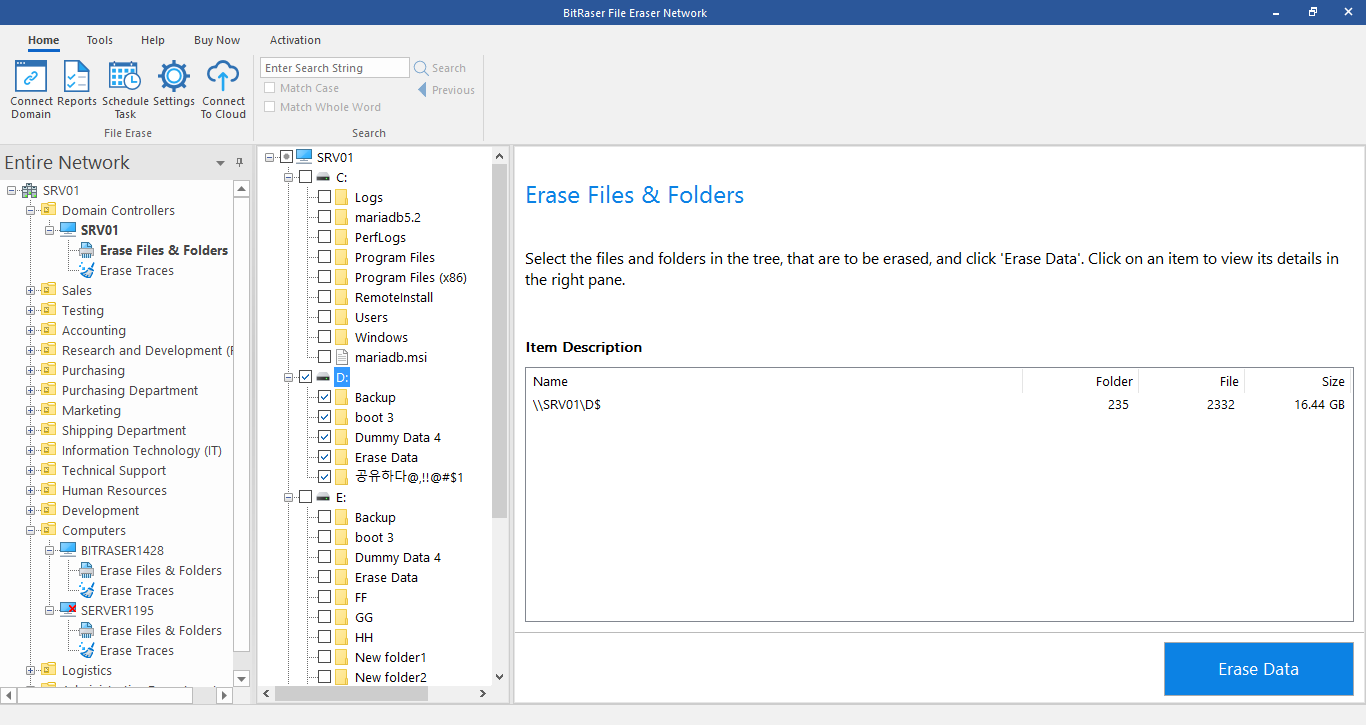Open the Reports icon
The height and width of the screenshot is (725, 1366).
pyautogui.click(x=77, y=76)
